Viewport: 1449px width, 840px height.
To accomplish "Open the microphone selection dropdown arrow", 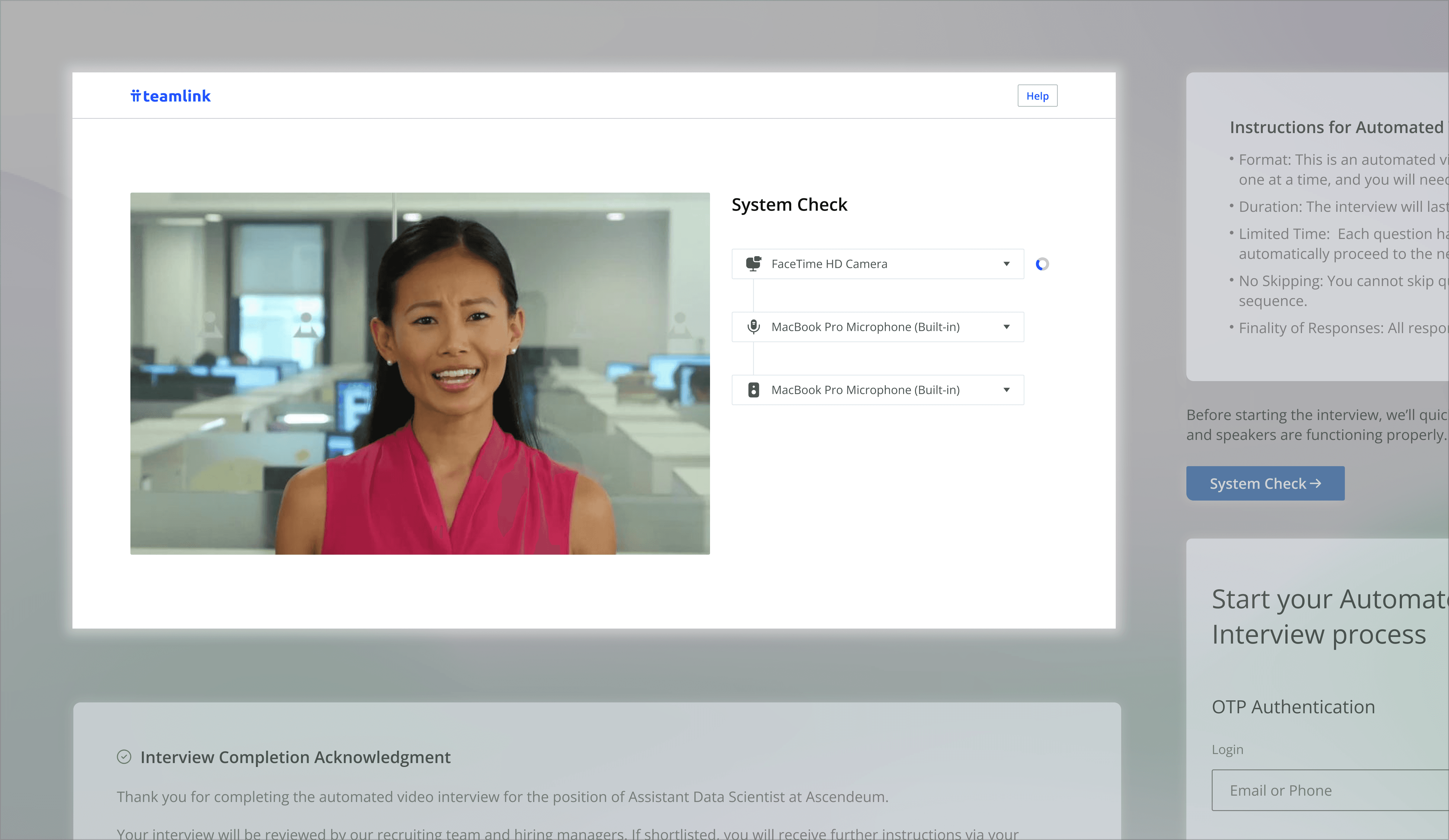I will [x=1006, y=327].
